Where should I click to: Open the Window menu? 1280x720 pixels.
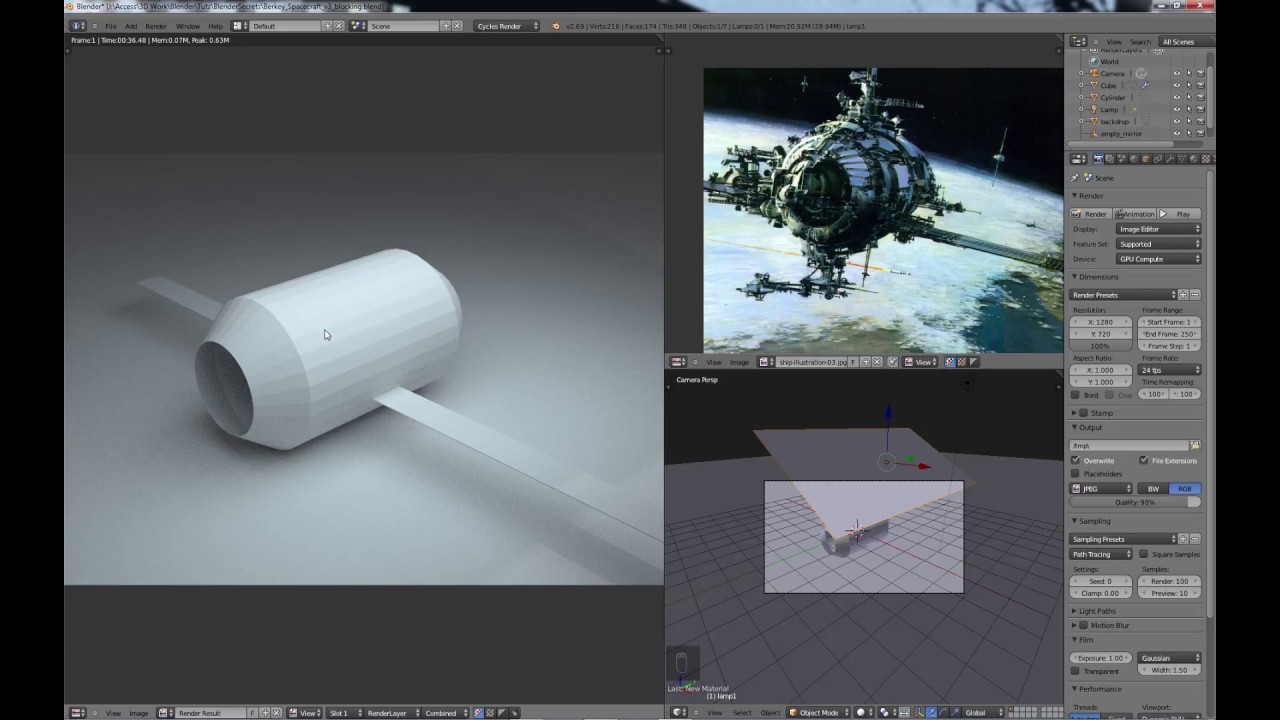coord(188,26)
